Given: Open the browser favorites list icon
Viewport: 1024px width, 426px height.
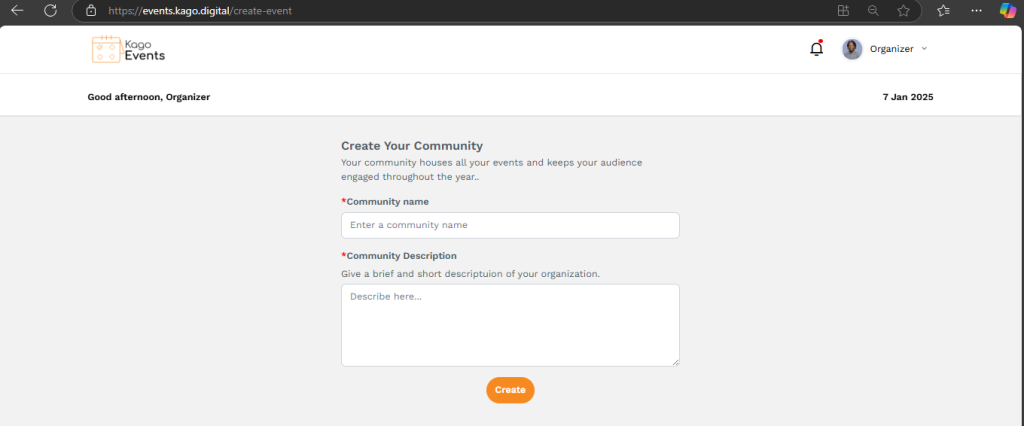Looking at the screenshot, I should point(943,10).
